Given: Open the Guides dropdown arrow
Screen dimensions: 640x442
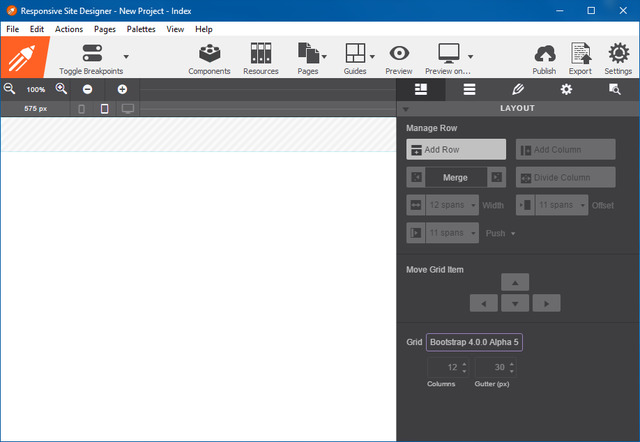Looking at the screenshot, I should point(372,57).
